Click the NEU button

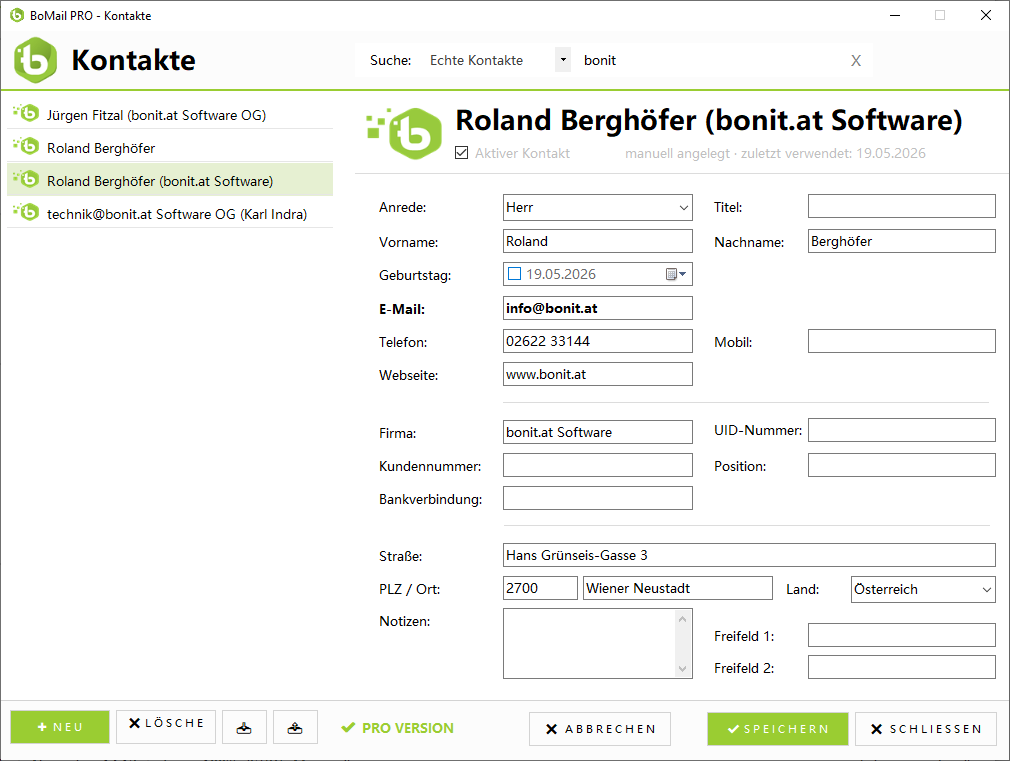click(x=60, y=727)
